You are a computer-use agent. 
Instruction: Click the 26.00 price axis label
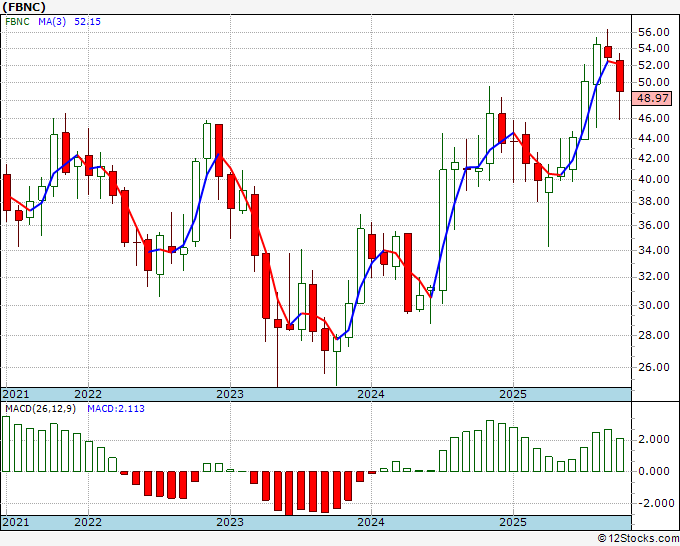653,367
